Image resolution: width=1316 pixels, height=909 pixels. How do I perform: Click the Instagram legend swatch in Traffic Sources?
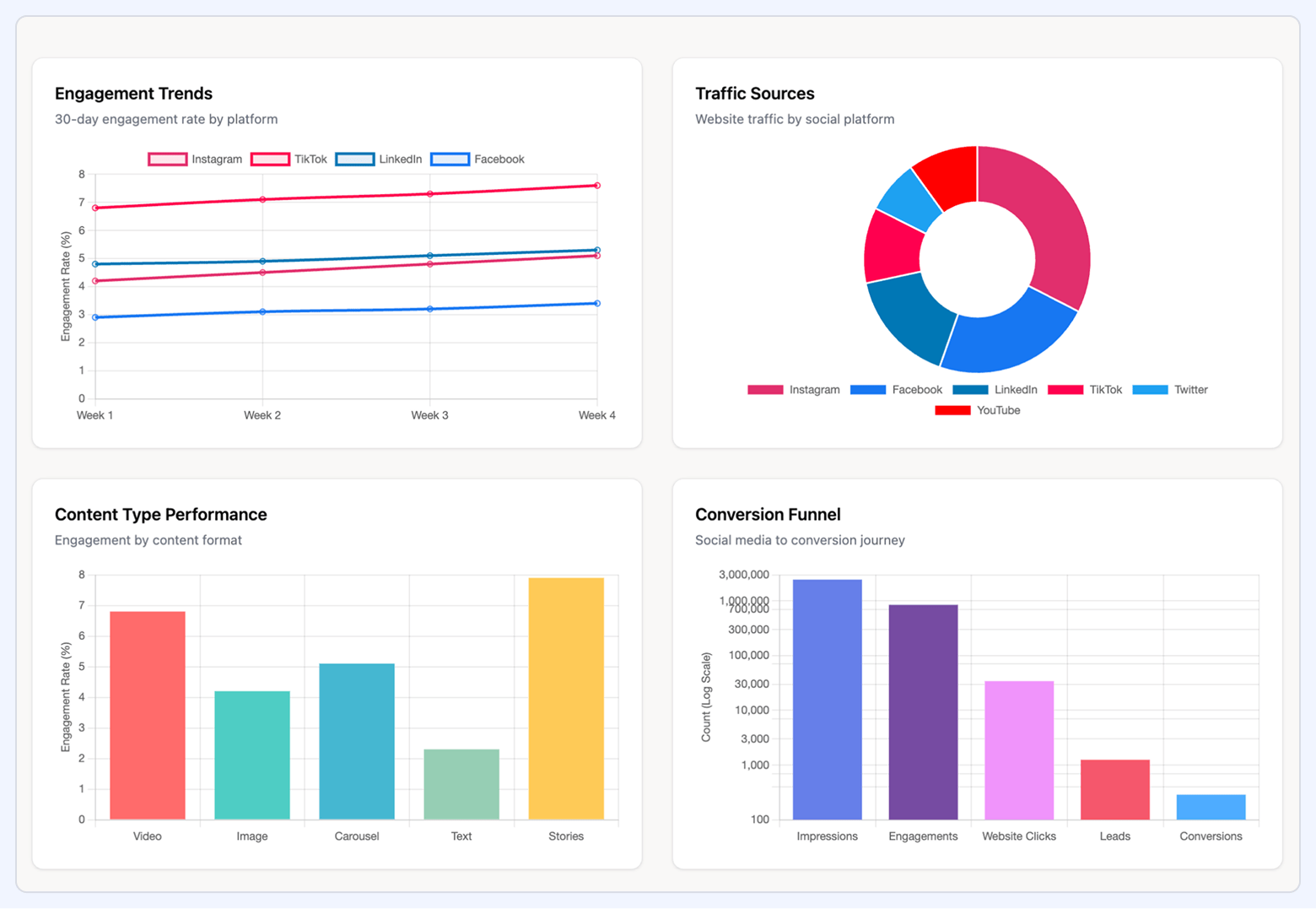pos(765,389)
